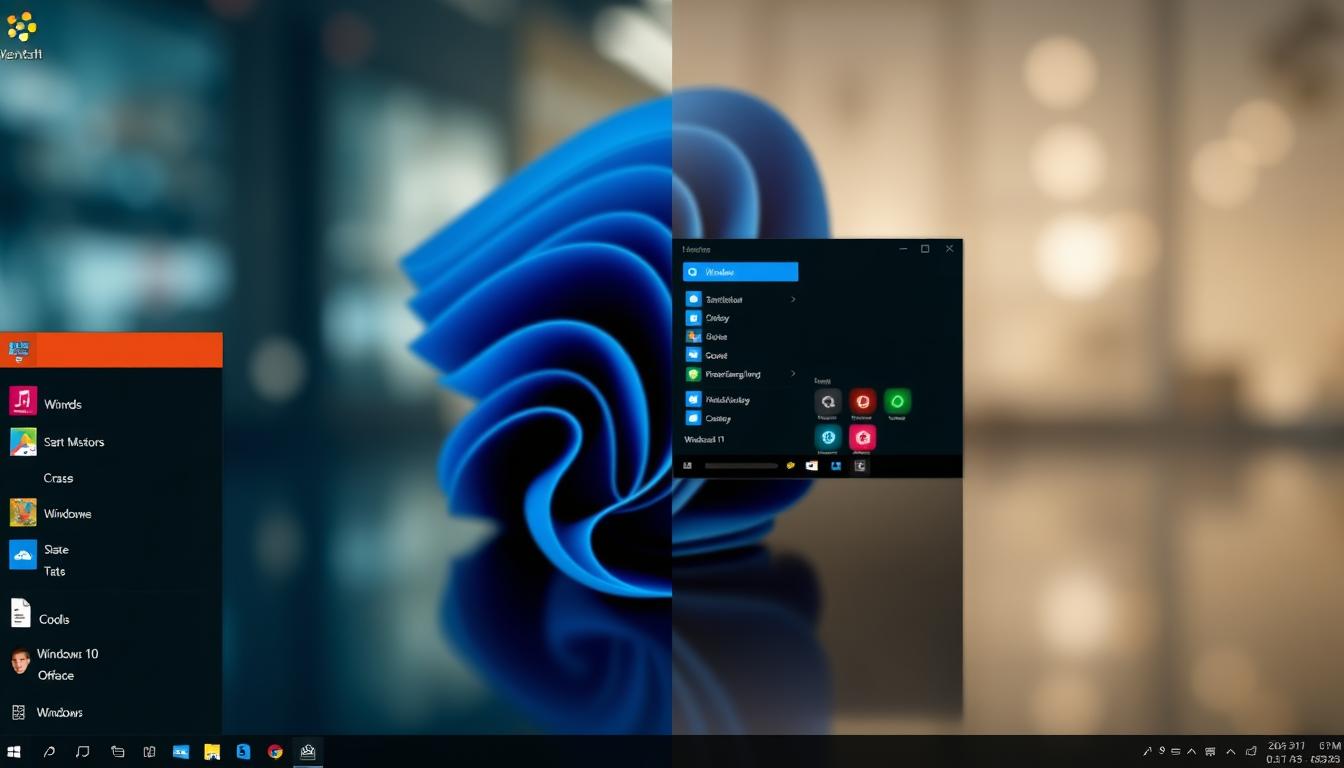Close the small dark window
The height and width of the screenshot is (768, 1344).
coord(949,249)
